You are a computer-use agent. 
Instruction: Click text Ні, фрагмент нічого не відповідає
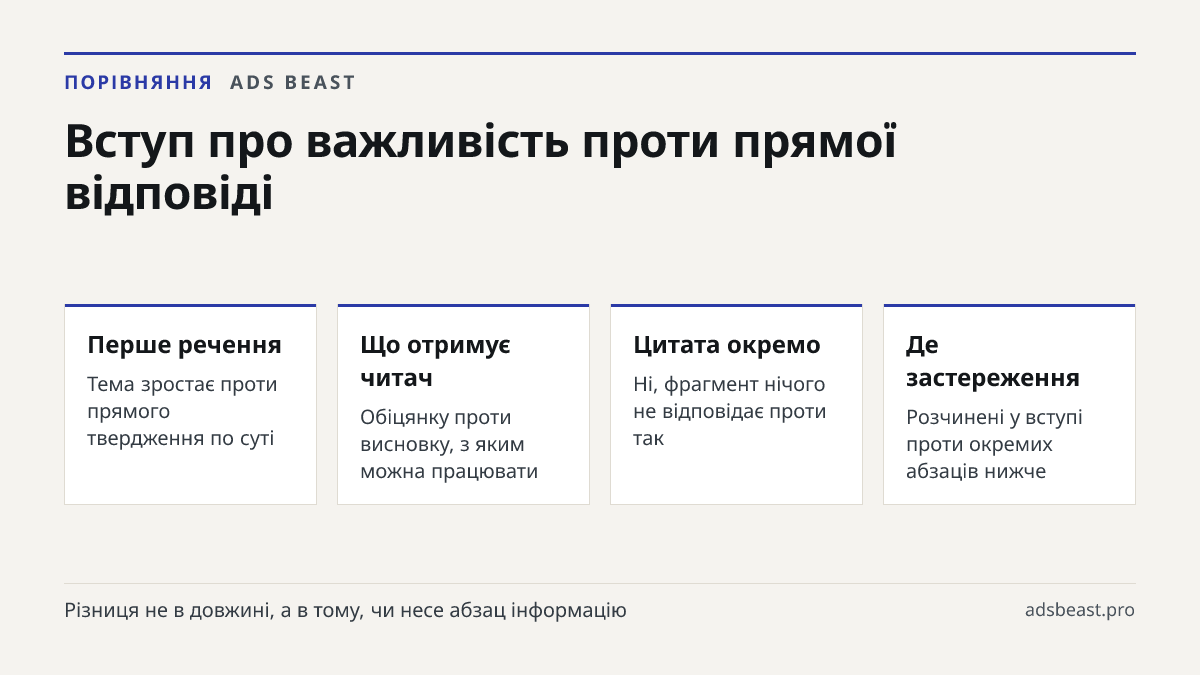[x=730, y=411]
